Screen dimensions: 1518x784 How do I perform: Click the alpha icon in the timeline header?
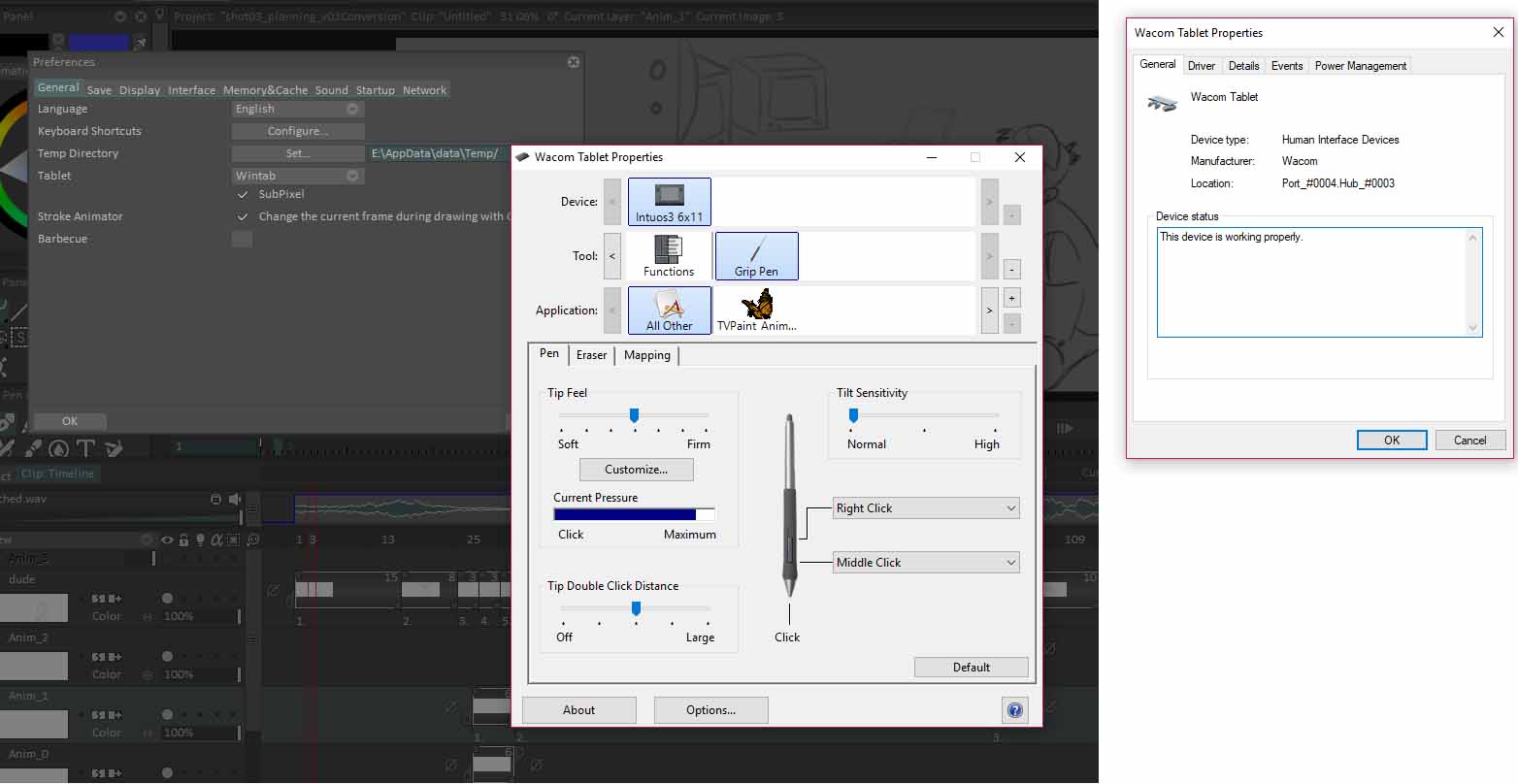tap(217, 539)
